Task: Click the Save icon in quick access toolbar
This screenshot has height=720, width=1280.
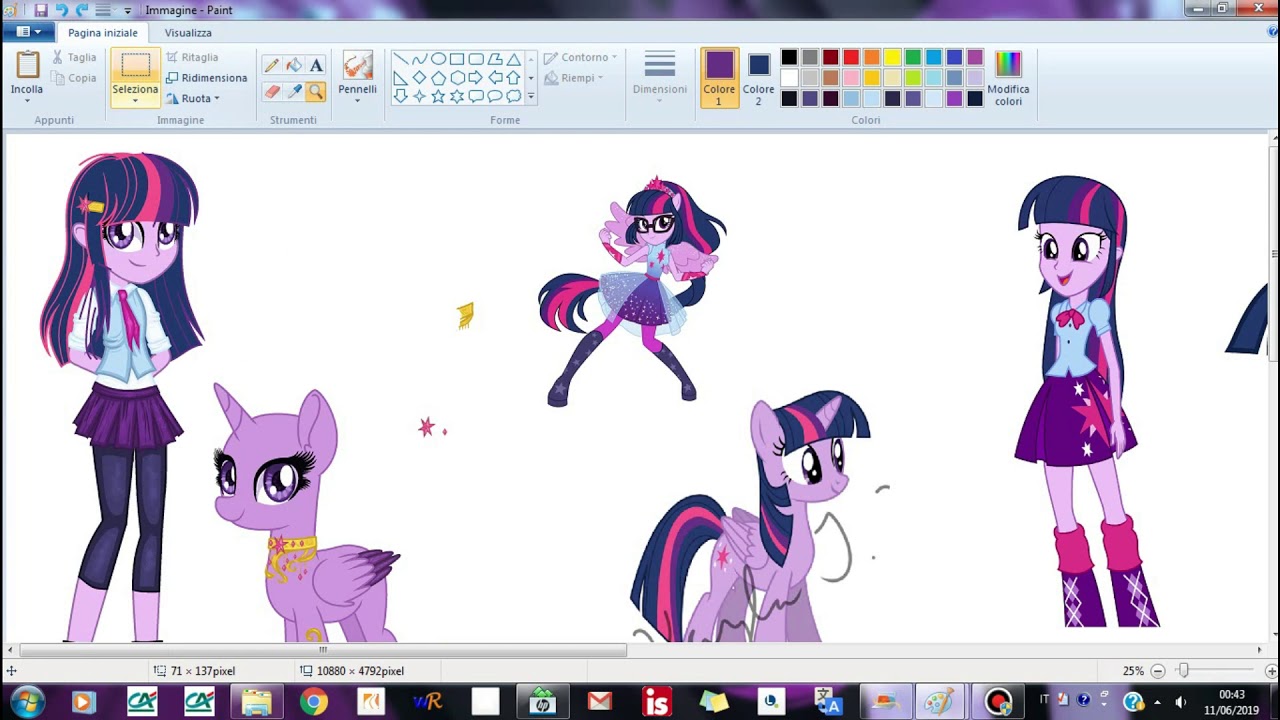Action: 41,10
